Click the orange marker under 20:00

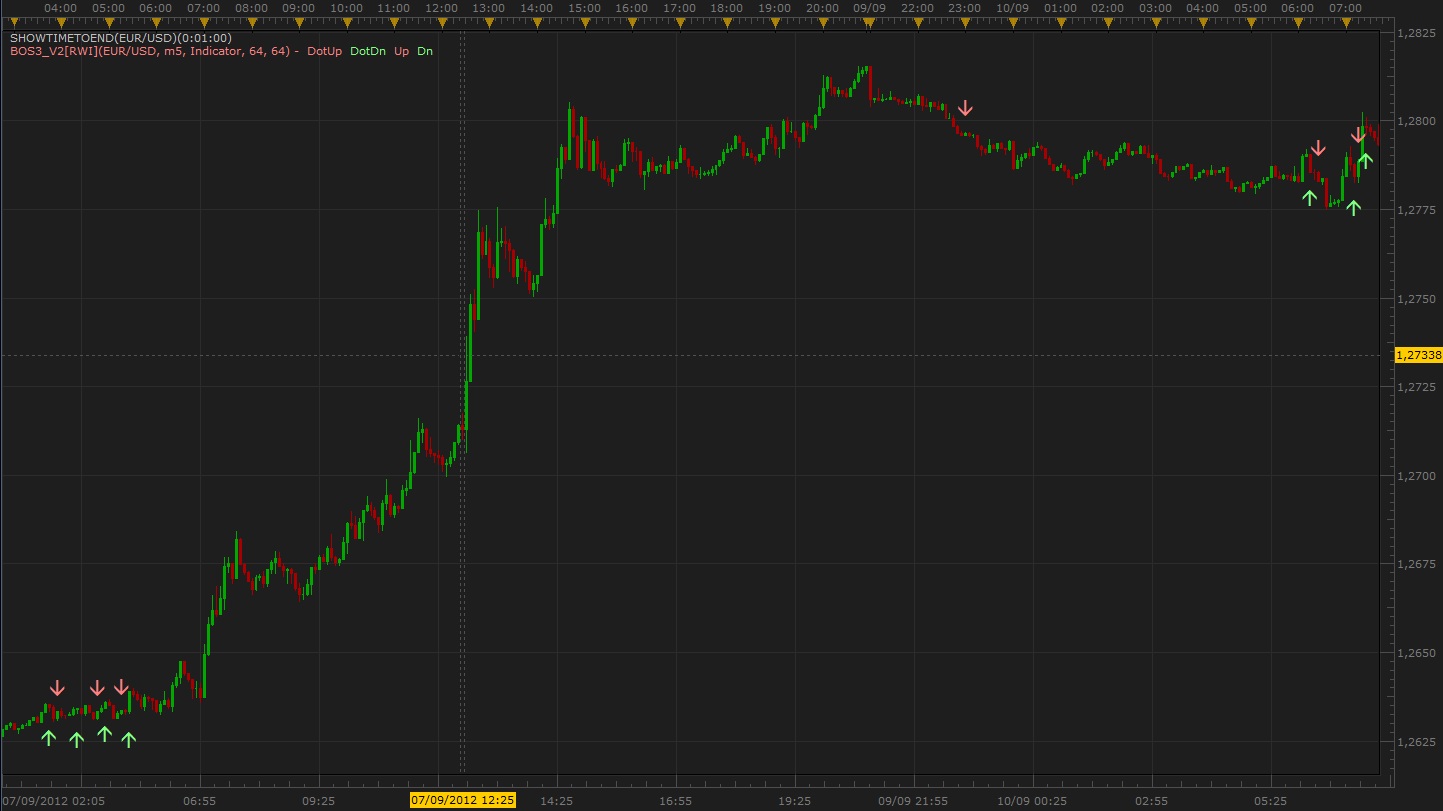point(822,21)
